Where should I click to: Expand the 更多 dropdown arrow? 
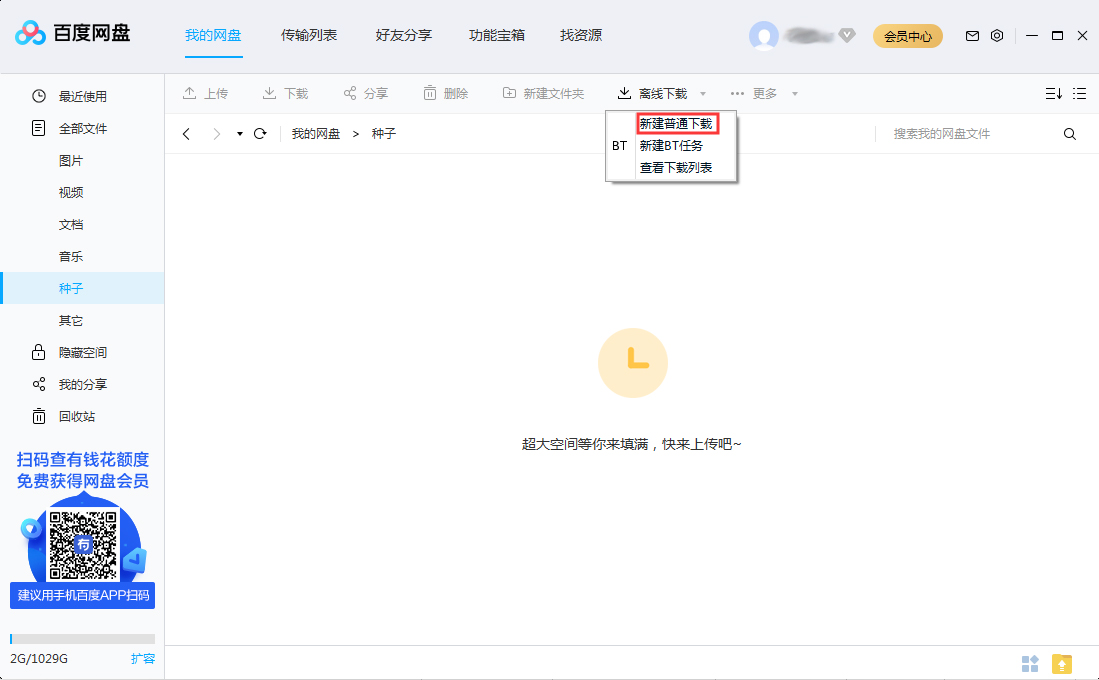(x=795, y=93)
